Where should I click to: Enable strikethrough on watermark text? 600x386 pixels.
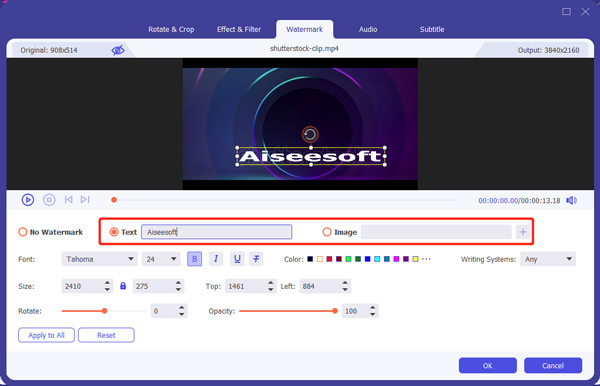pos(256,259)
